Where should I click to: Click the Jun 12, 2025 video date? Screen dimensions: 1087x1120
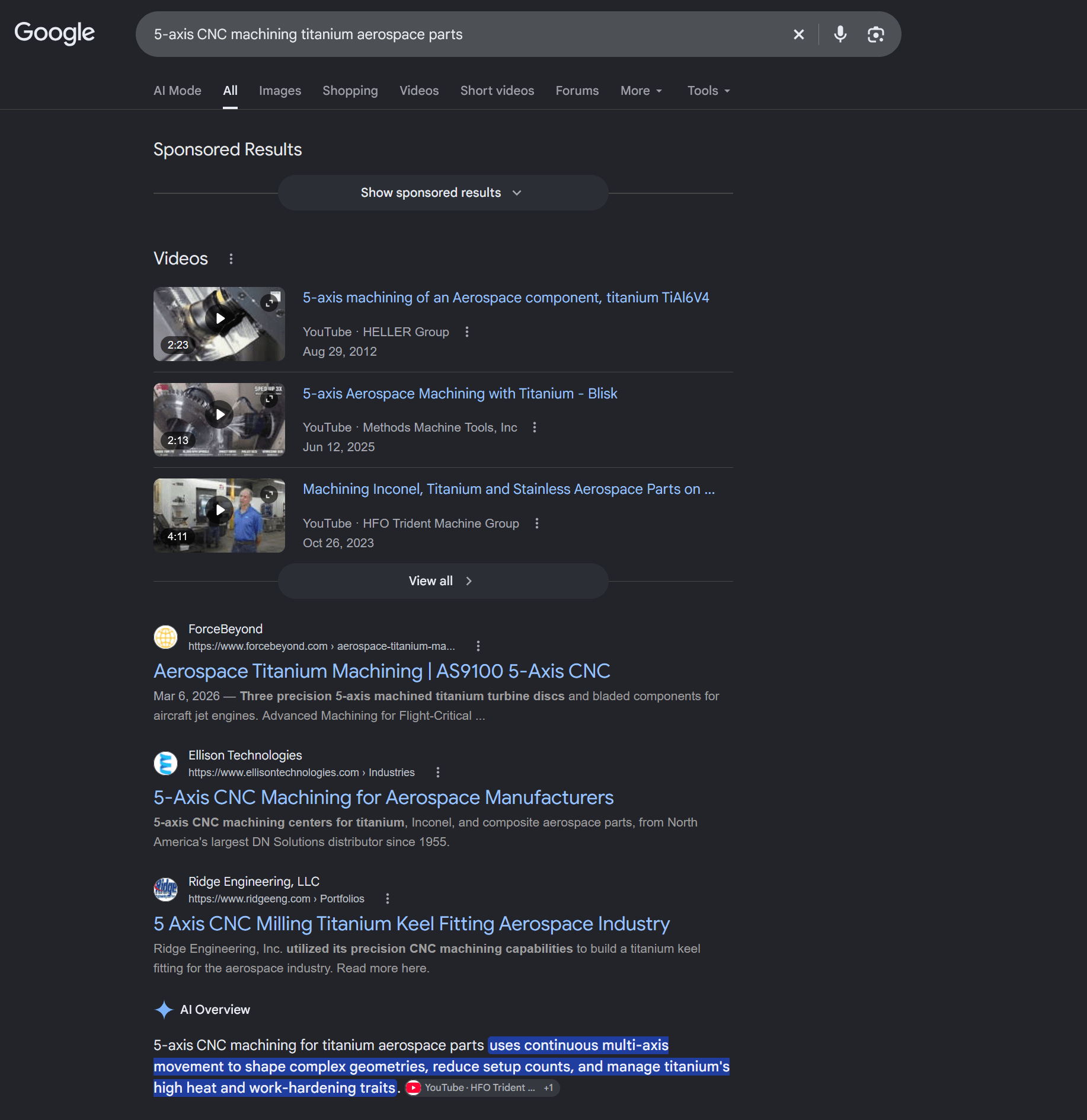point(338,447)
